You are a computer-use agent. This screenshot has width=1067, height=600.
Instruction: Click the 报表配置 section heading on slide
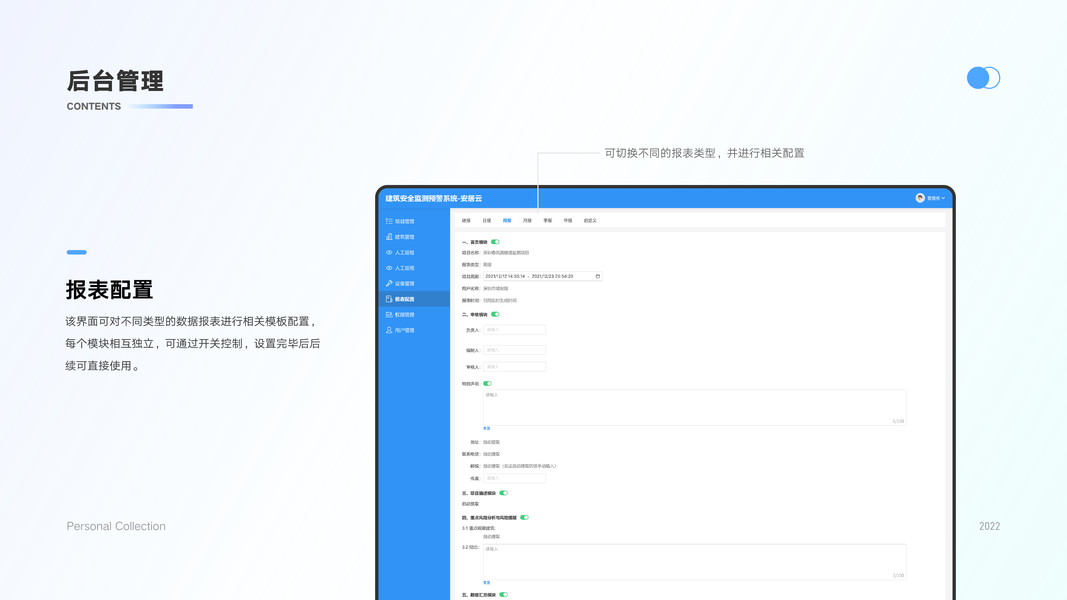point(109,290)
